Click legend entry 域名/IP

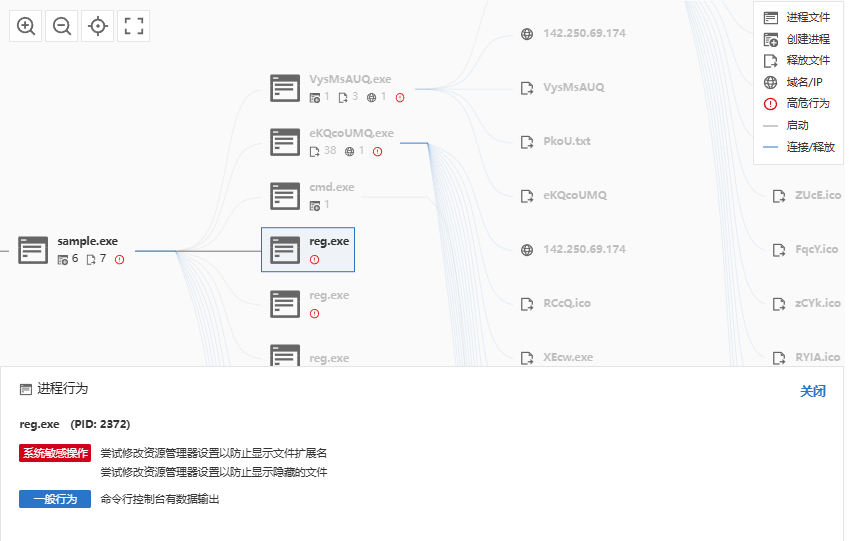coord(793,82)
